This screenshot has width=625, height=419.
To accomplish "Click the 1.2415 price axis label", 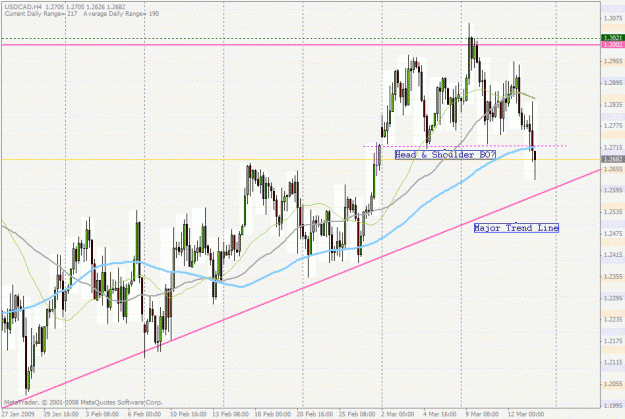I will 613,255.
